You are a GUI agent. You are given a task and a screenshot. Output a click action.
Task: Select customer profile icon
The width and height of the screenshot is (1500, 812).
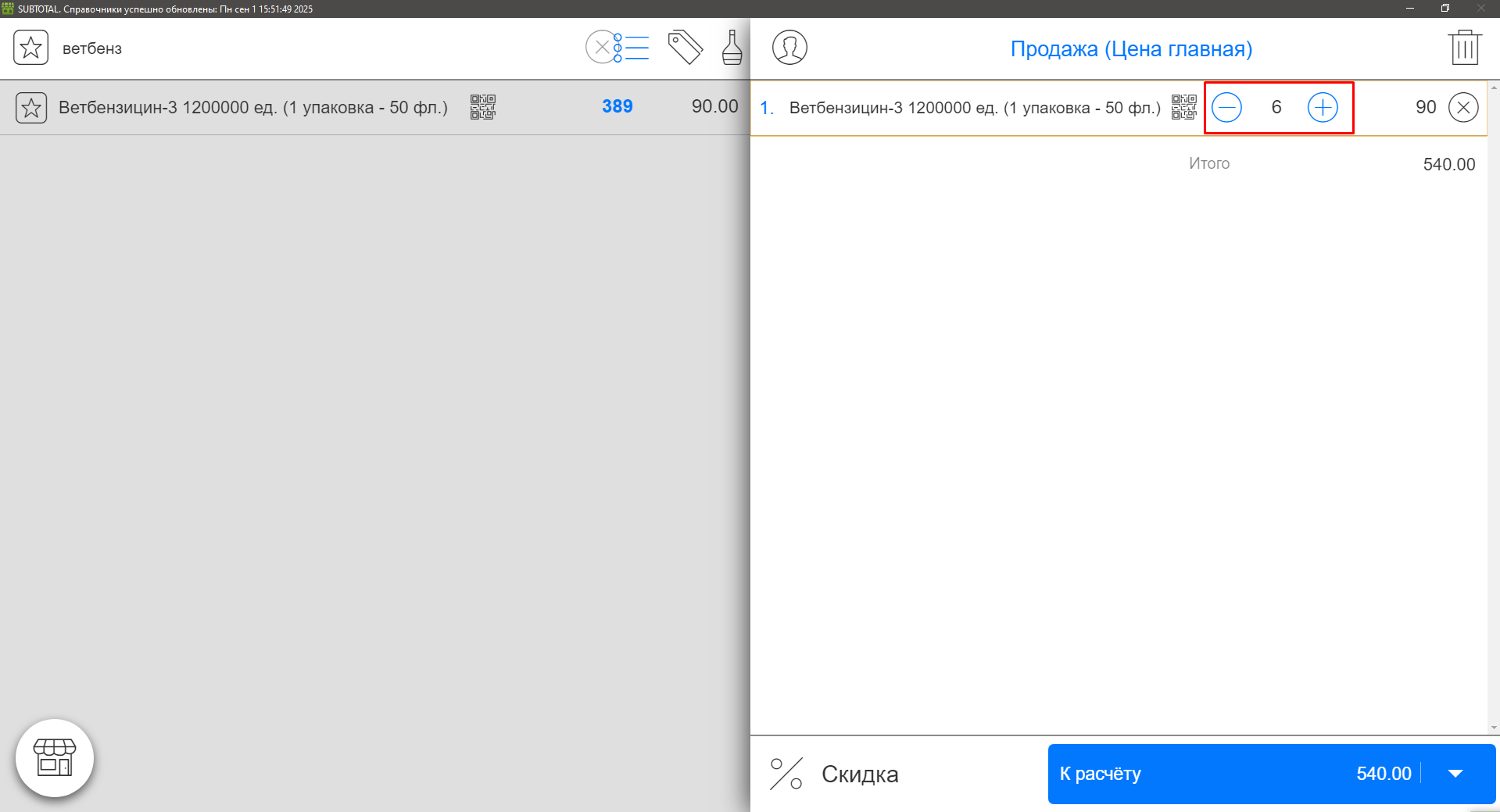[789, 48]
